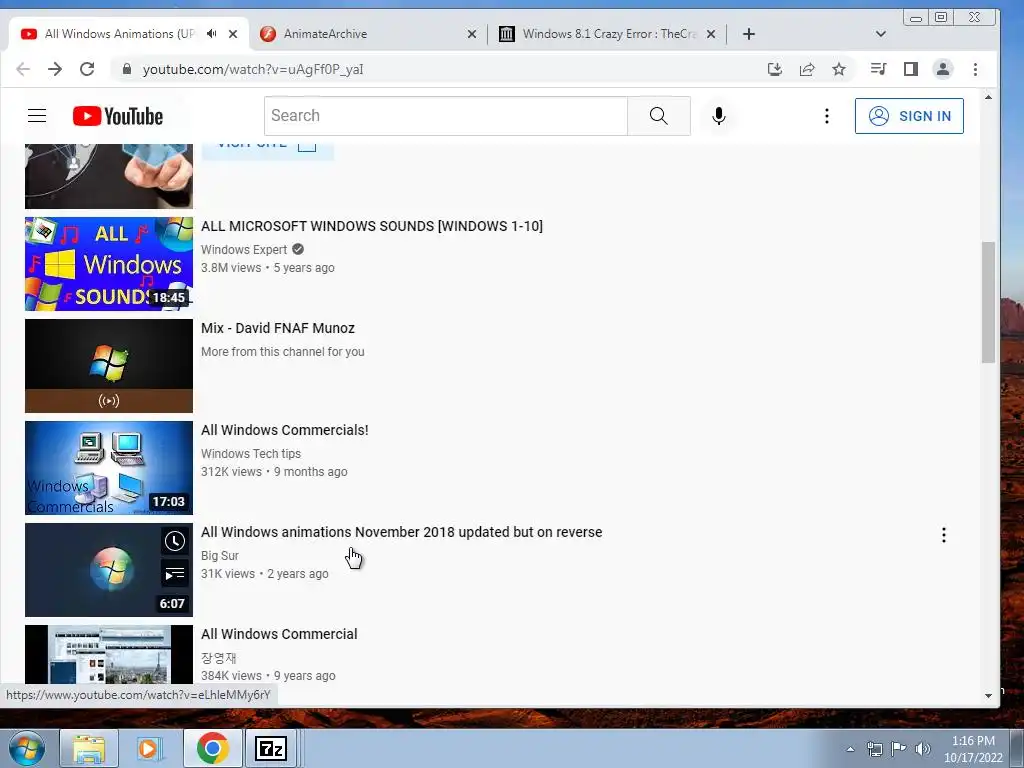1024x768 pixels.
Task: Open ALL MICROSOFT WINDOWS SOUNDS thumbnail
Action: point(109,264)
